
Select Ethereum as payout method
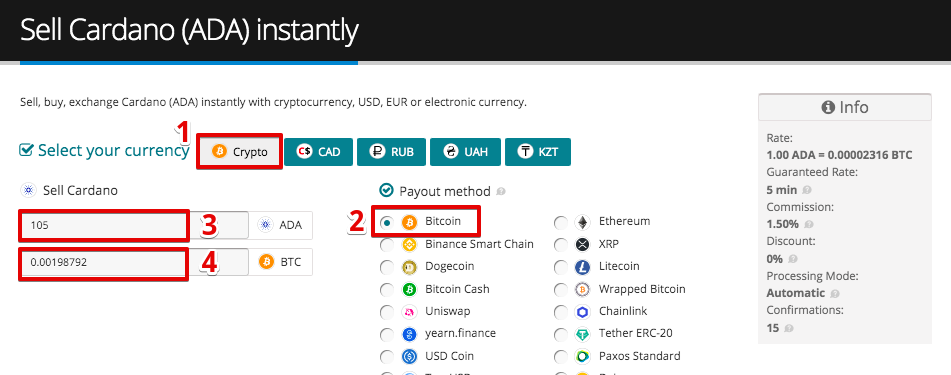click(x=562, y=222)
